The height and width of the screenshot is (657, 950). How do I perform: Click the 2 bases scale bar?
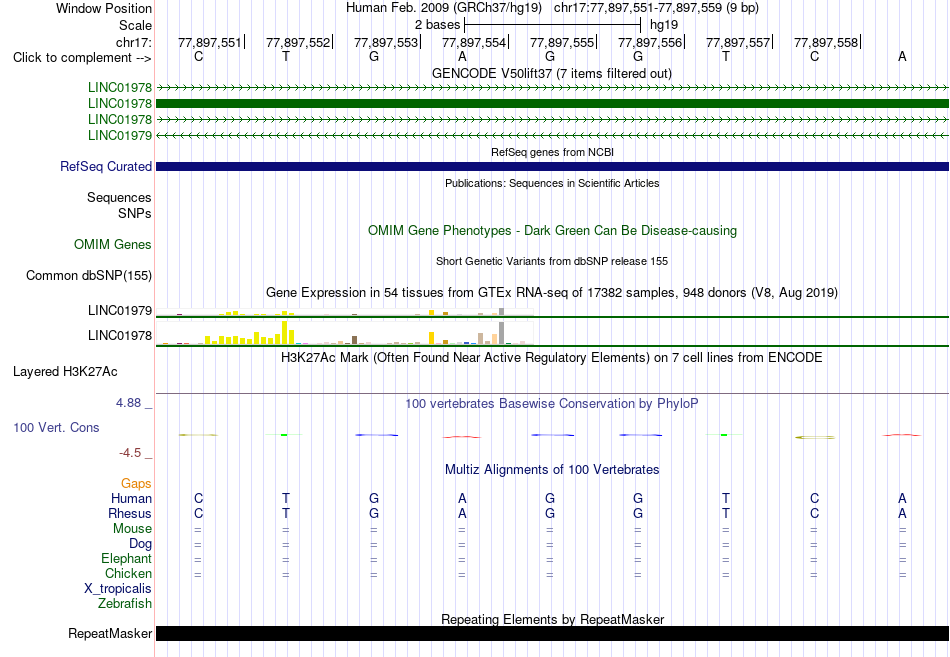(553, 25)
